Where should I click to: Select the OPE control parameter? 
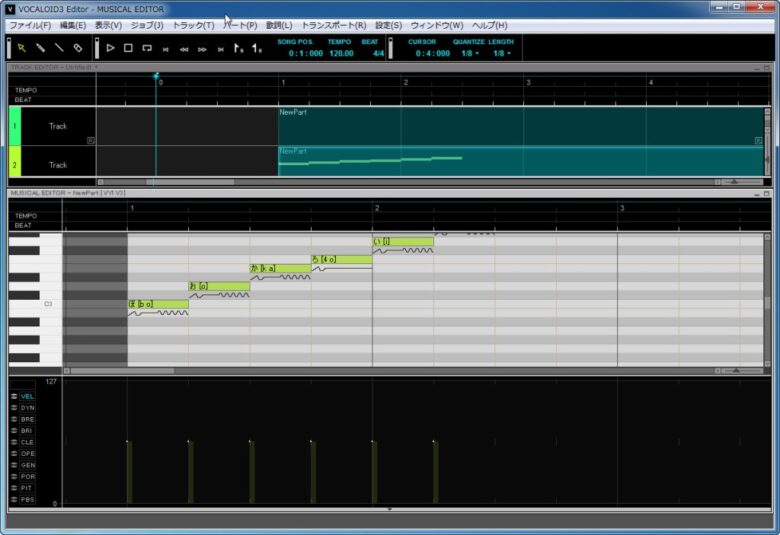pyautogui.click(x=27, y=453)
